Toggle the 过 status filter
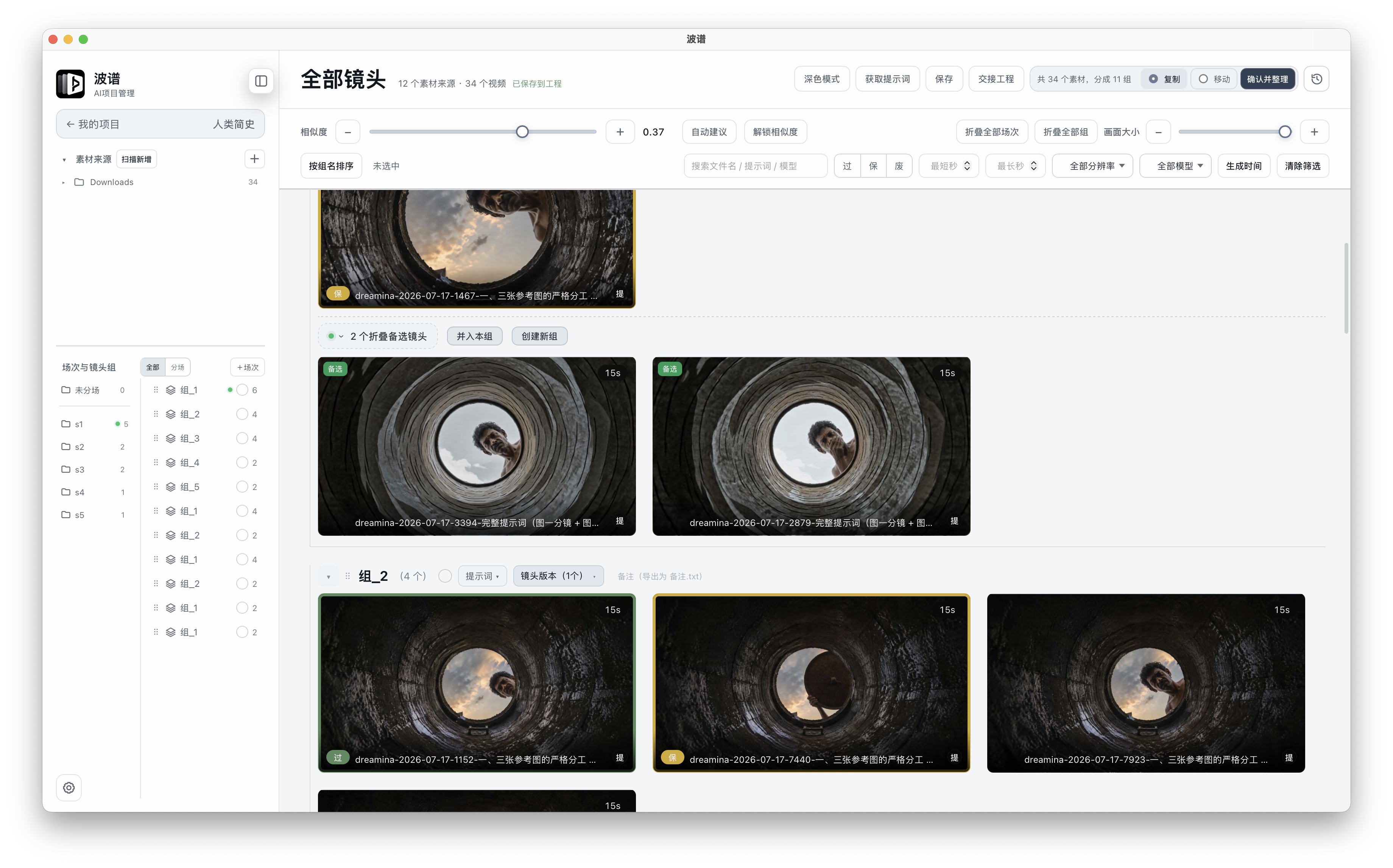The image size is (1393, 868). 847,166
